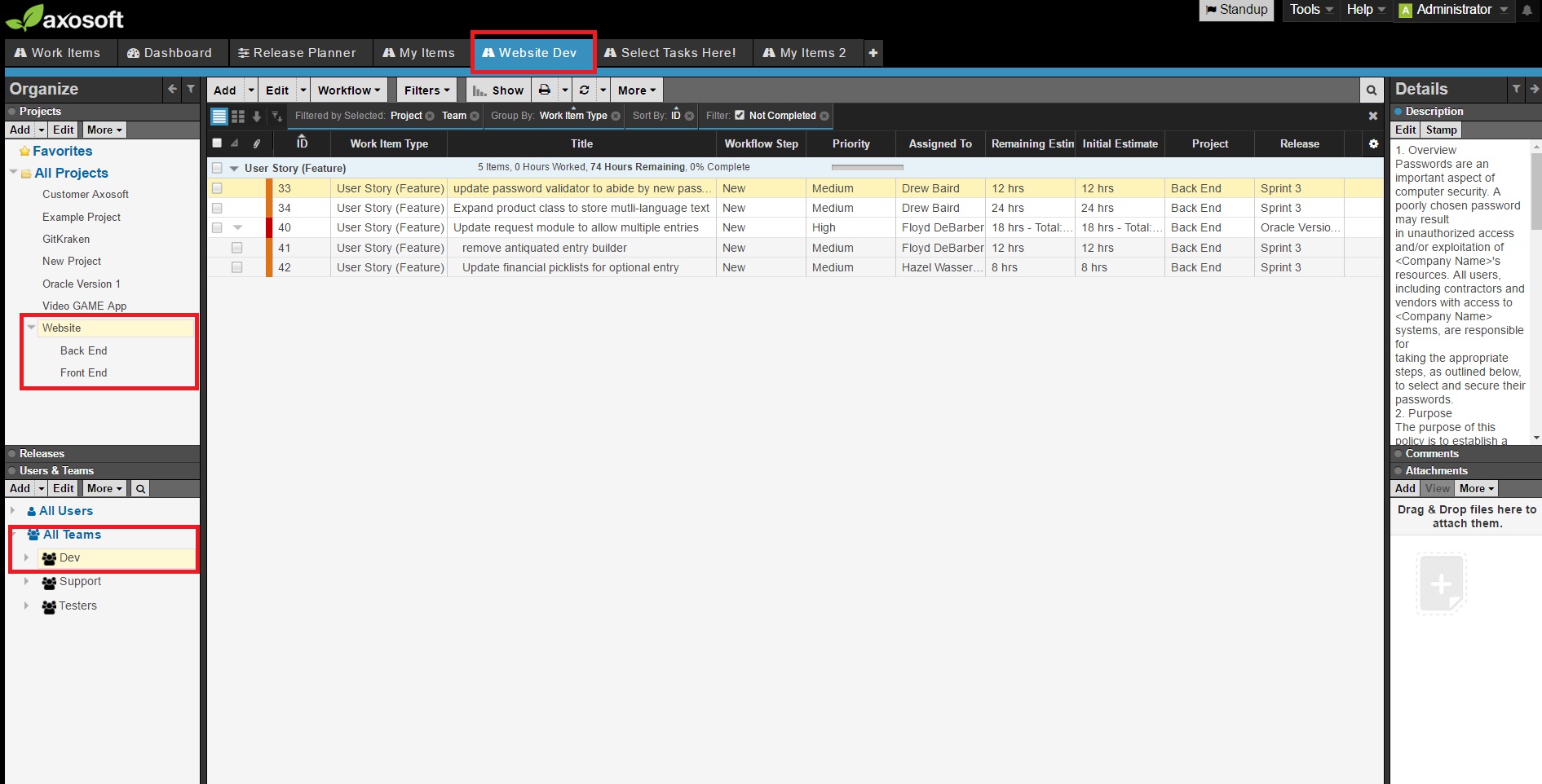Print the work item list
This screenshot has width=1542, height=784.
click(x=545, y=90)
